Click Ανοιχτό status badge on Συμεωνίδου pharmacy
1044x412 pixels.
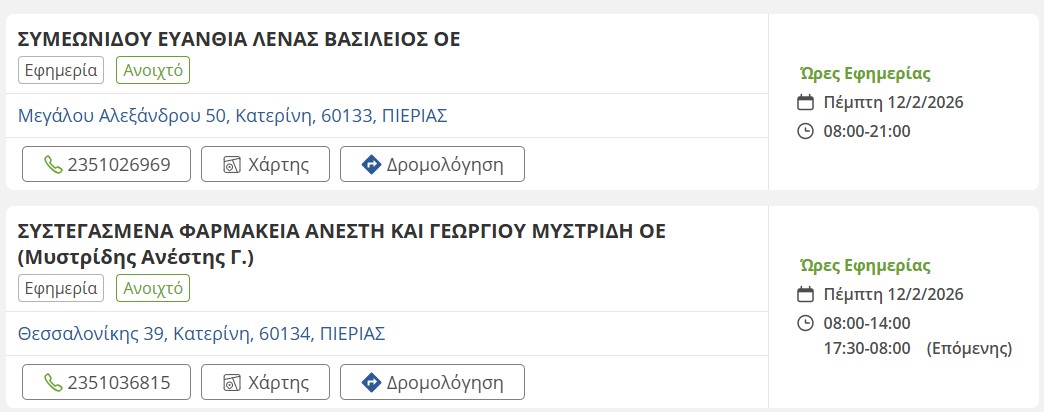(153, 70)
